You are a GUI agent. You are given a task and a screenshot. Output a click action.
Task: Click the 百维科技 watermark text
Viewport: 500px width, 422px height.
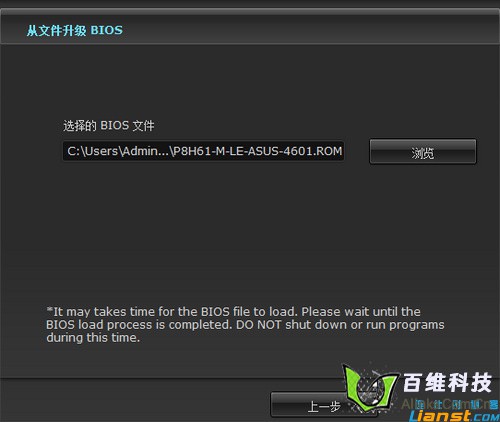pyautogui.click(x=447, y=382)
